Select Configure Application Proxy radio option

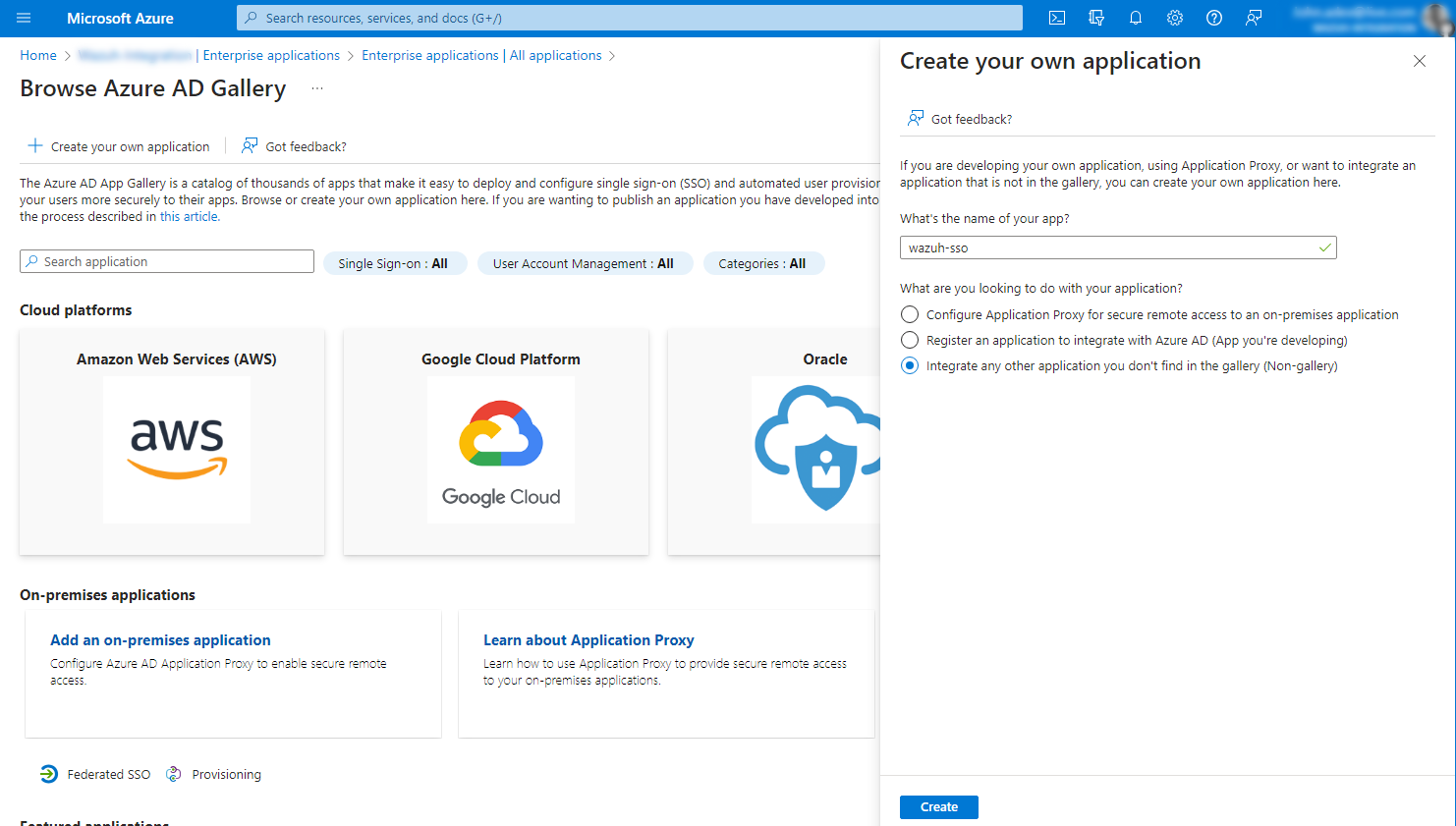pyautogui.click(x=910, y=314)
